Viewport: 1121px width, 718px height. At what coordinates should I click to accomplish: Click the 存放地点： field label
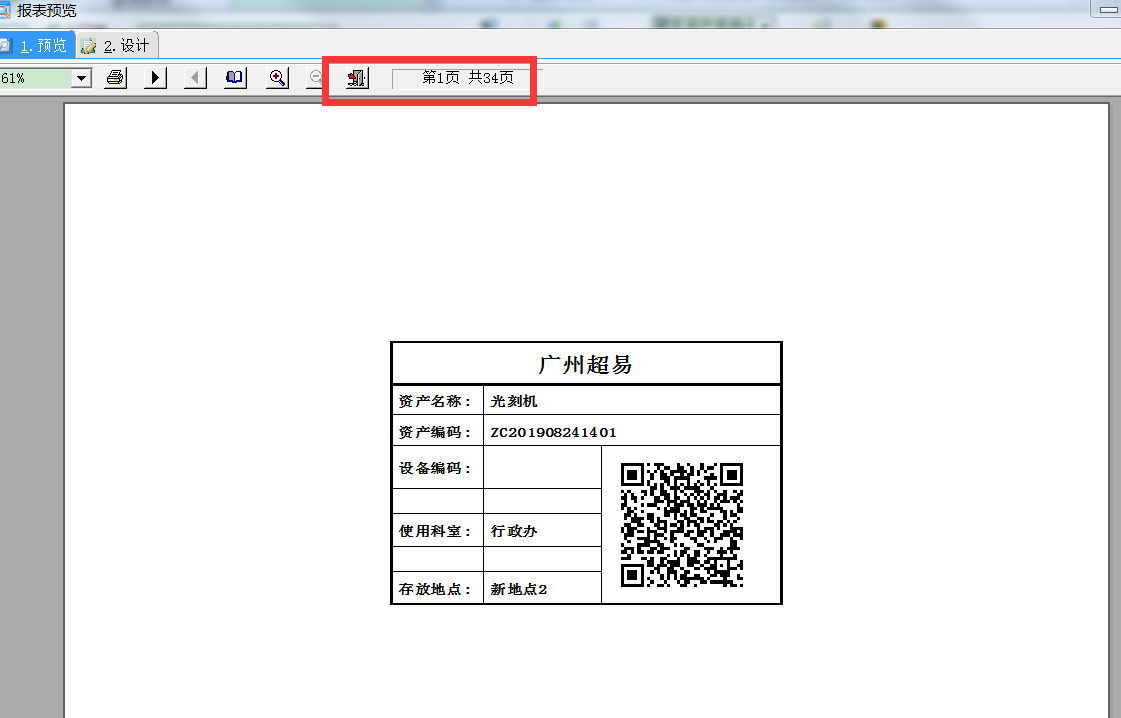[435, 589]
